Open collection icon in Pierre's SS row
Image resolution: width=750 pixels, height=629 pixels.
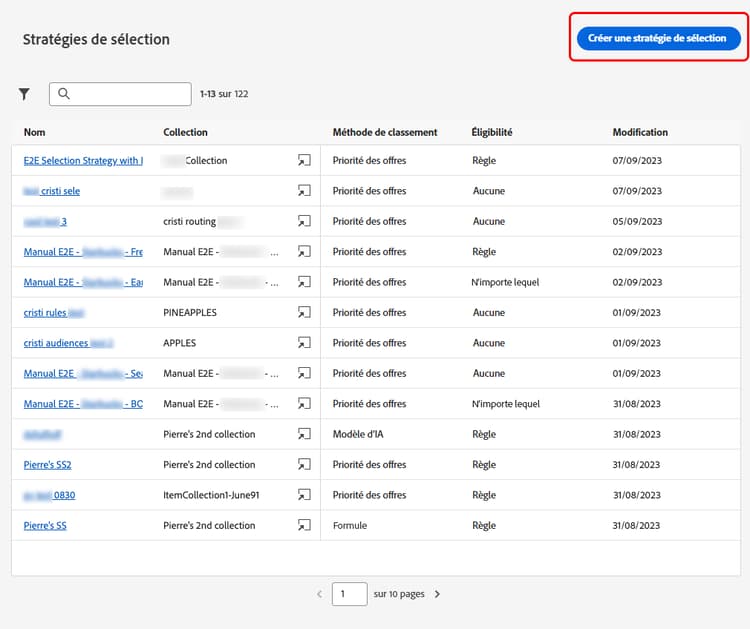point(304,525)
